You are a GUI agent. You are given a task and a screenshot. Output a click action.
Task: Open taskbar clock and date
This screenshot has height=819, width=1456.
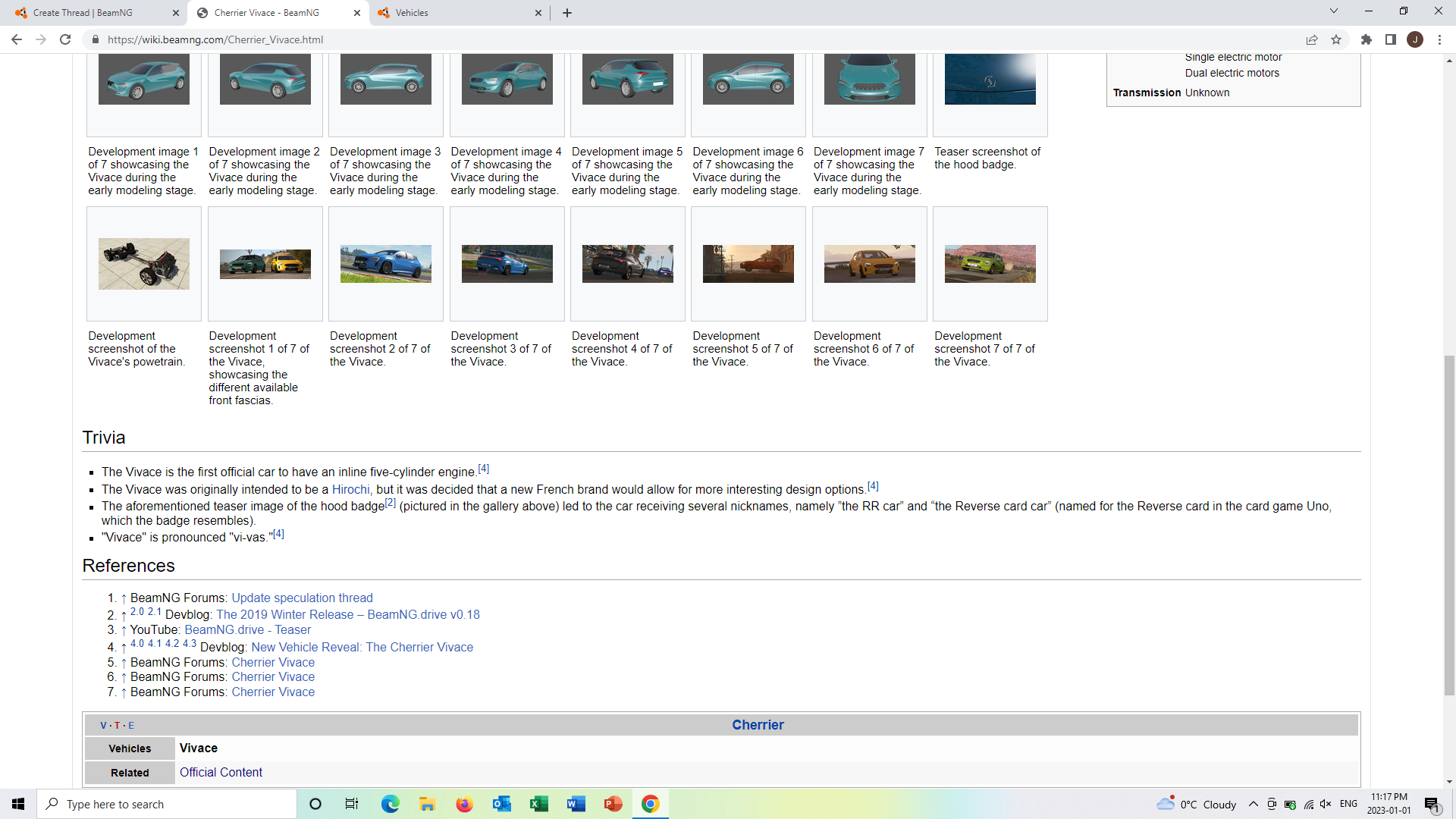[1389, 804]
